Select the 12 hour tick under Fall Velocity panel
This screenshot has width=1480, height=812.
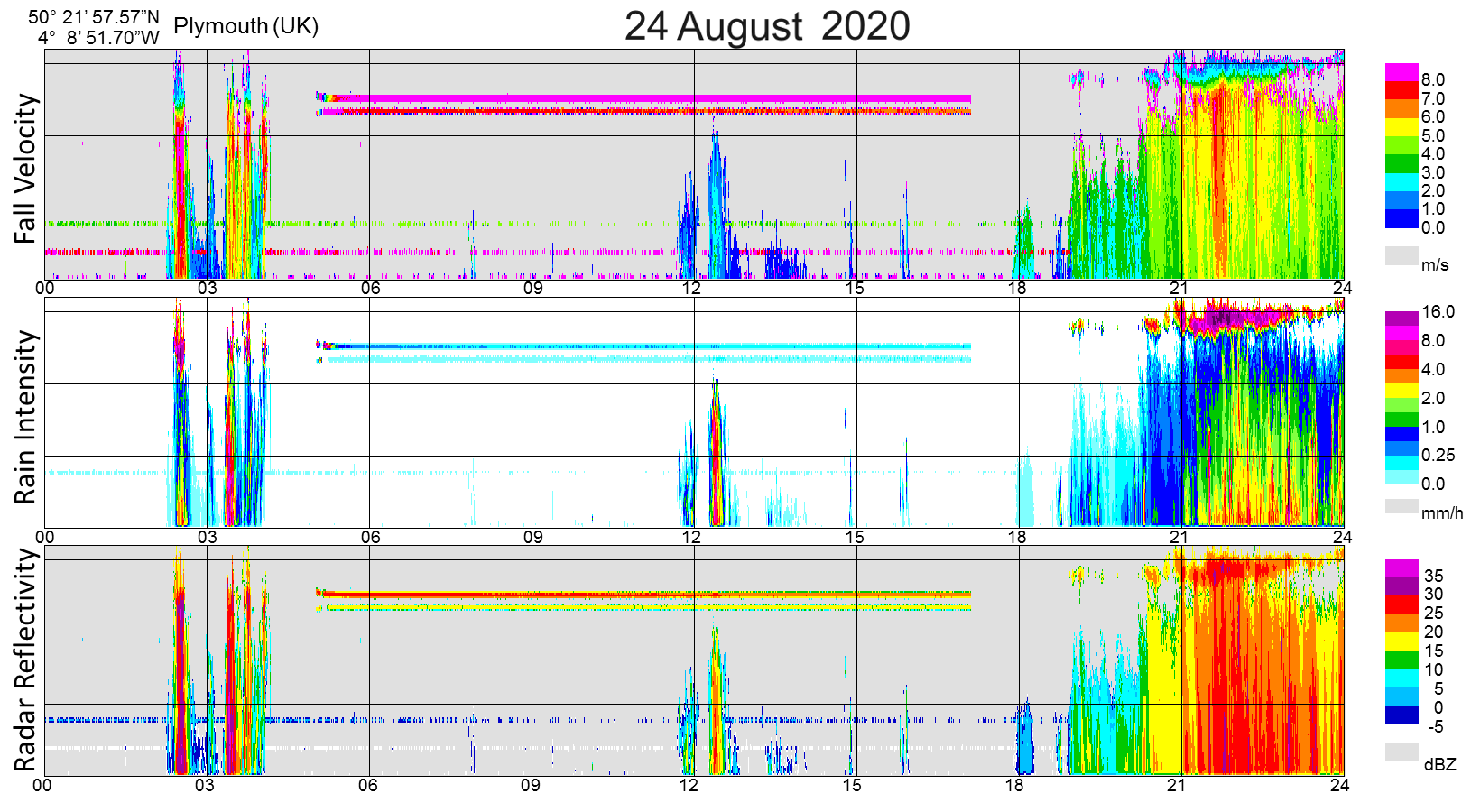pyautogui.click(x=691, y=289)
